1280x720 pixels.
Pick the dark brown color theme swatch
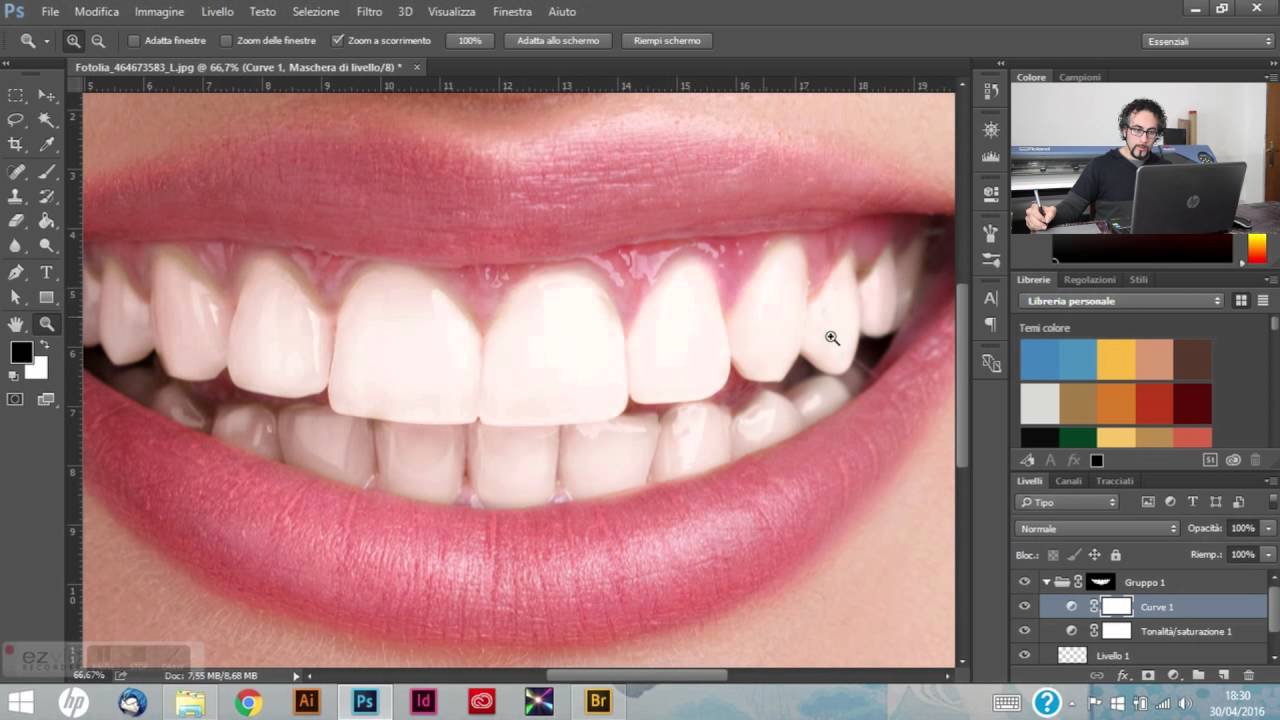[x=1192, y=360]
